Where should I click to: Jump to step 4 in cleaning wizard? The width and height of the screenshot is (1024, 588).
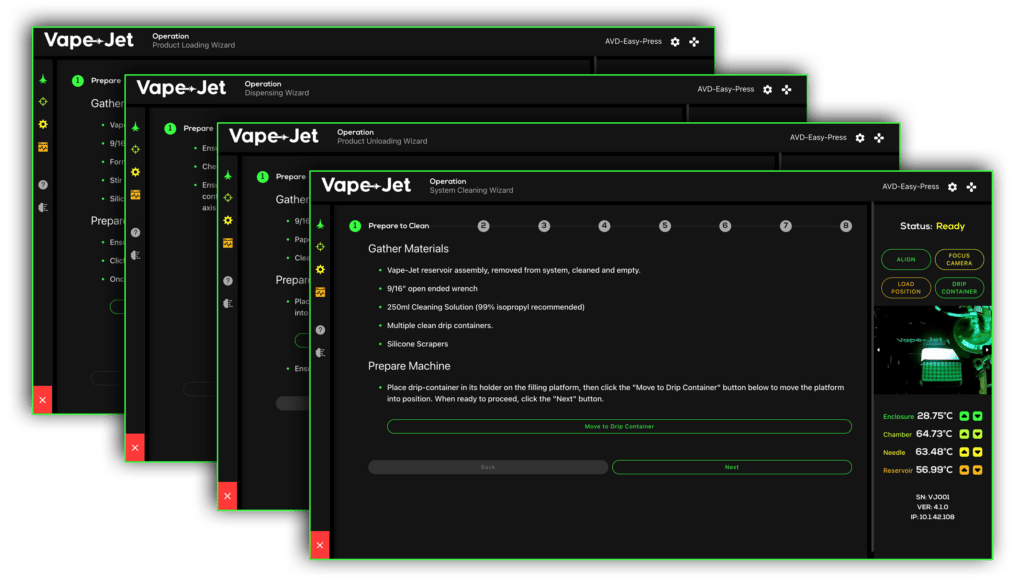click(x=604, y=226)
